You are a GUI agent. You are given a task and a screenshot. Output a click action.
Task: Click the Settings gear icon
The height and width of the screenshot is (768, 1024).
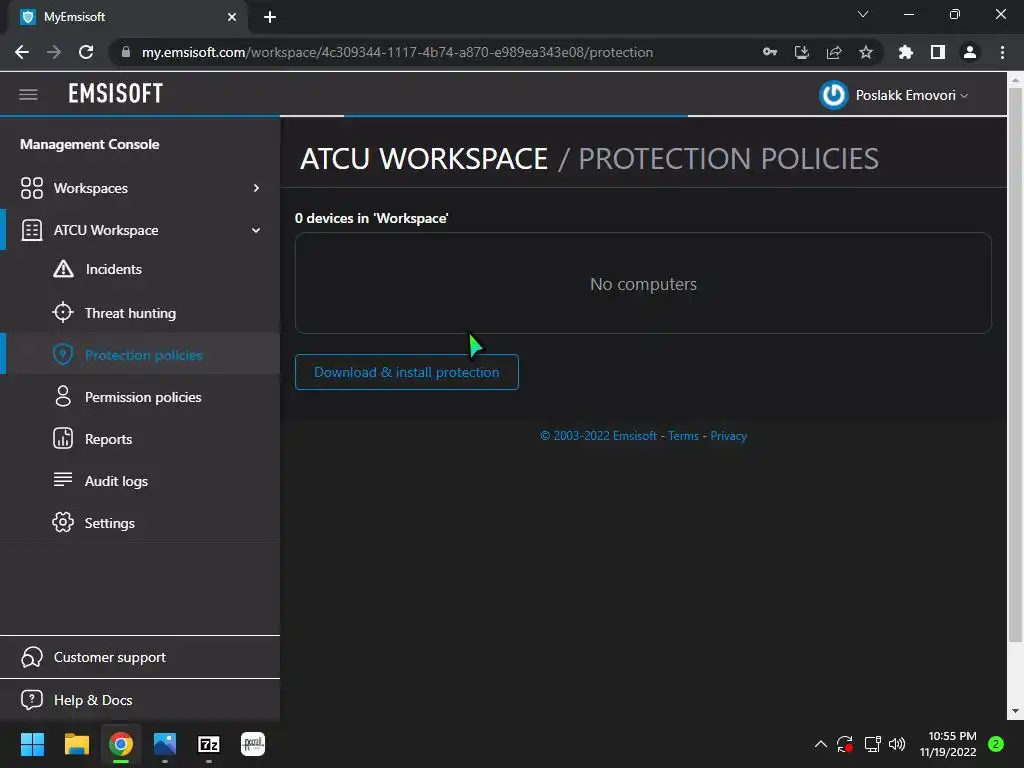coord(63,522)
